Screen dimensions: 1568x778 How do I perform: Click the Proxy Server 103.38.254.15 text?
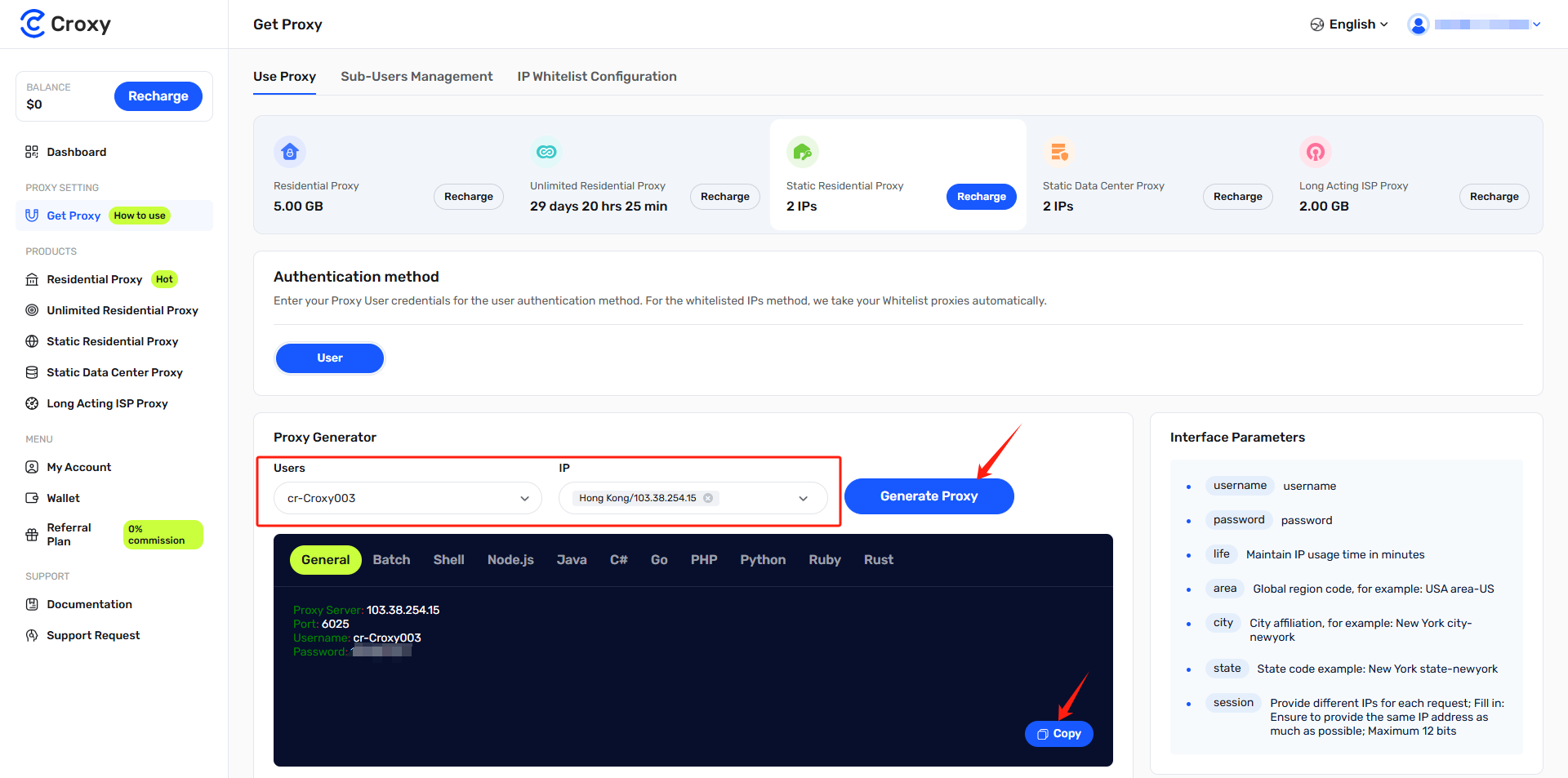pyautogui.click(x=366, y=610)
